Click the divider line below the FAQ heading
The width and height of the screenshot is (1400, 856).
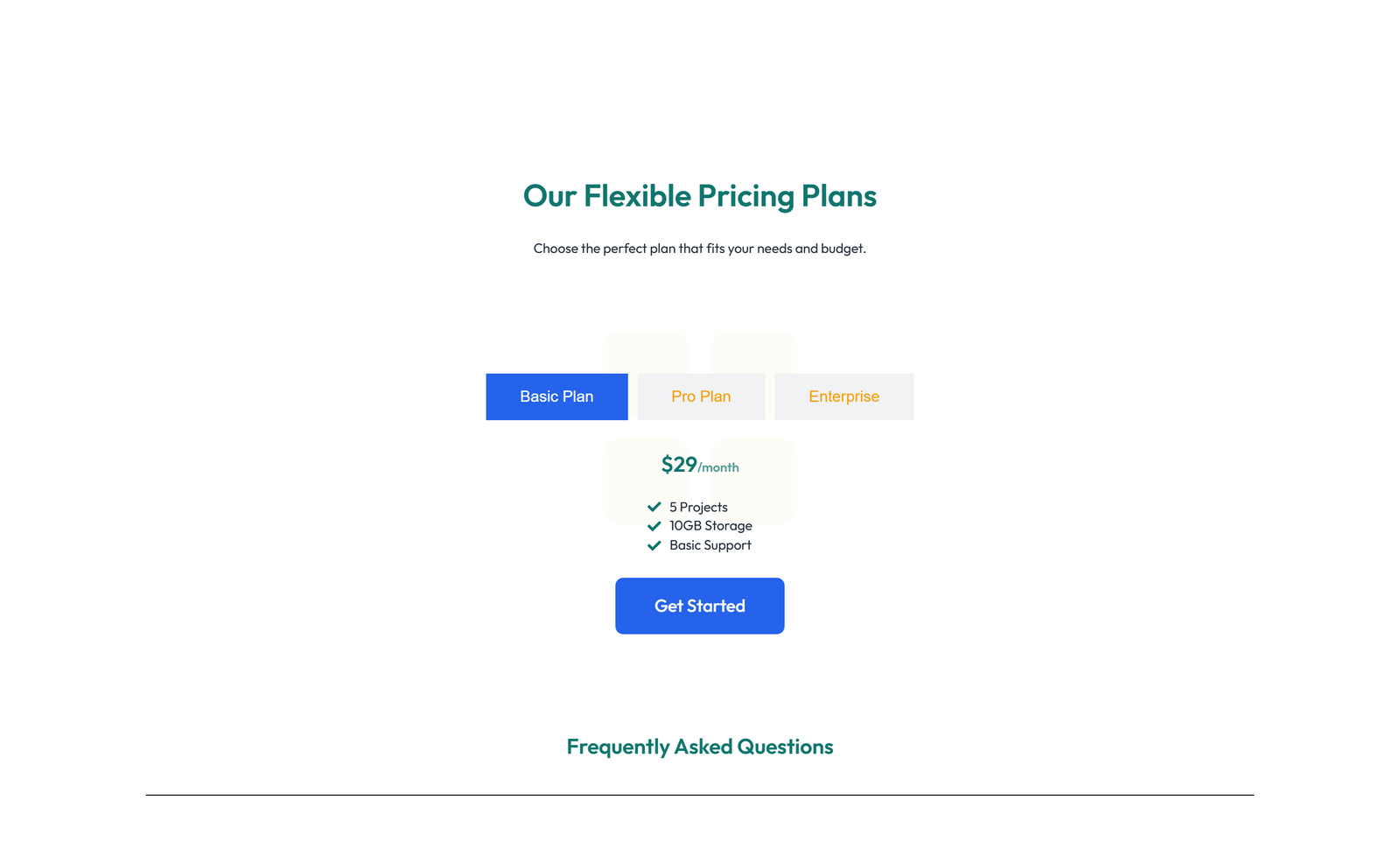pos(700,795)
